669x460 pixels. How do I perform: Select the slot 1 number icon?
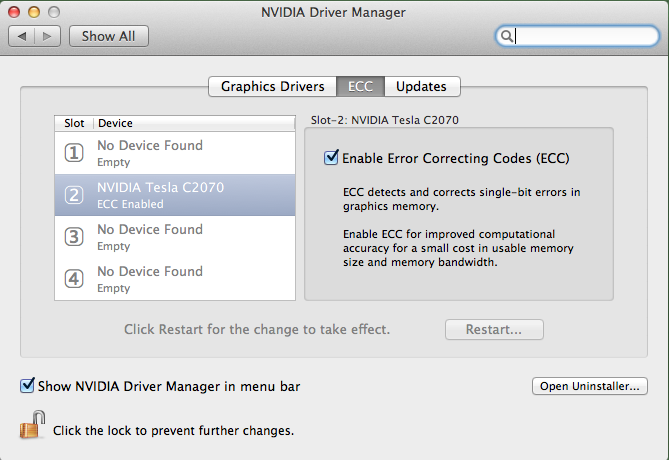(74, 153)
